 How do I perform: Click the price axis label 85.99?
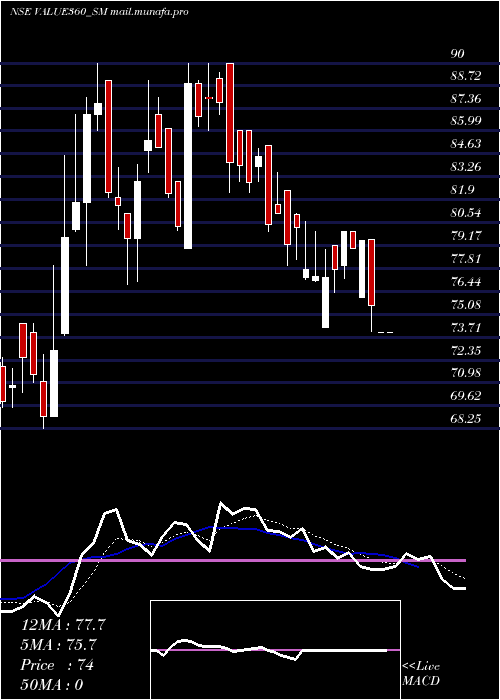[x=466, y=121]
